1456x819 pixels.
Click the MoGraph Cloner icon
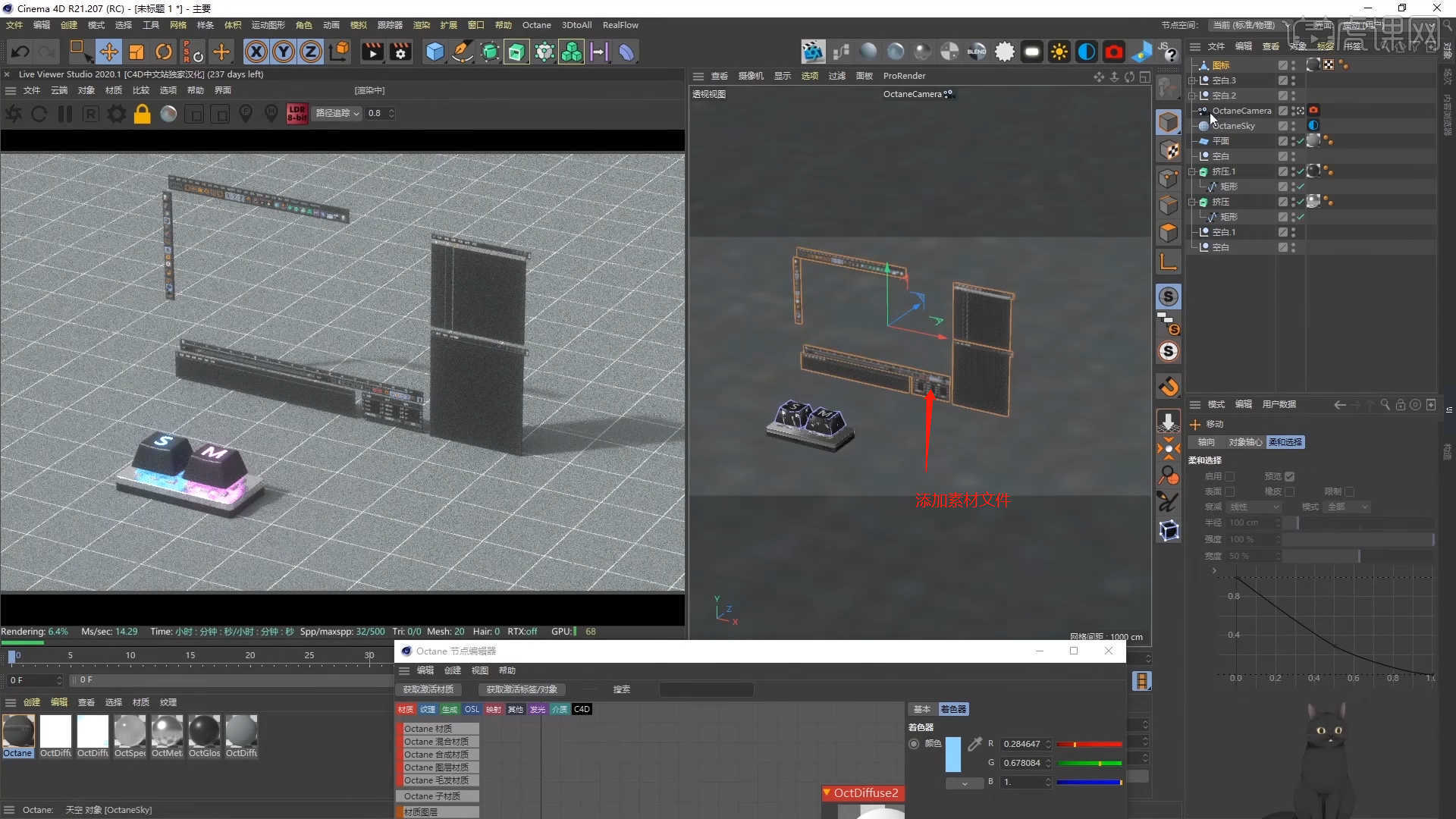[x=571, y=52]
